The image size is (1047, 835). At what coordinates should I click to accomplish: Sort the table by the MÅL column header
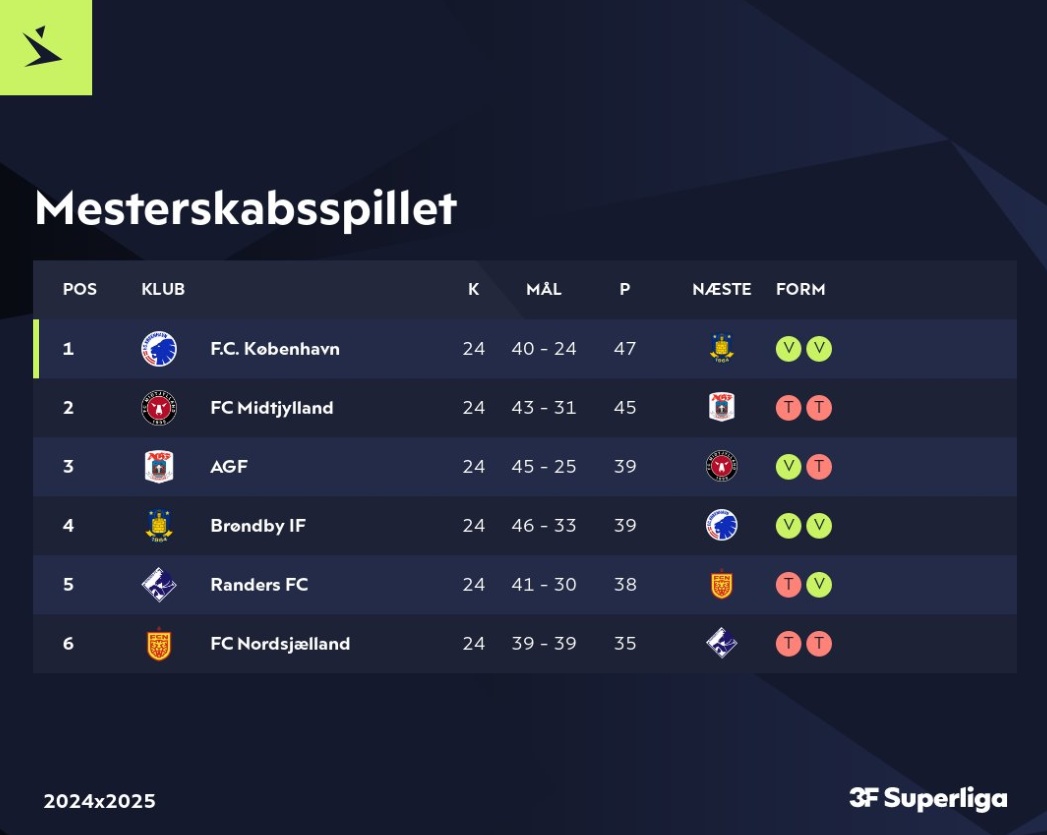[544, 289]
